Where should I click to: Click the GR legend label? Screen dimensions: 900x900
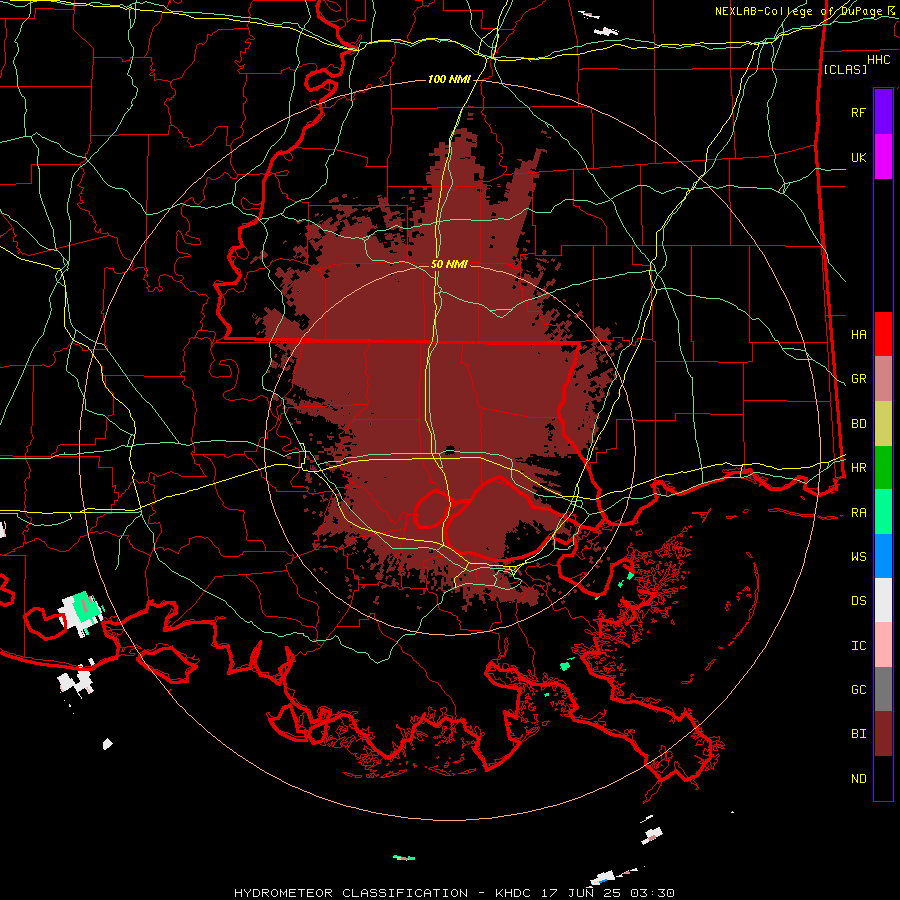click(859, 379)
